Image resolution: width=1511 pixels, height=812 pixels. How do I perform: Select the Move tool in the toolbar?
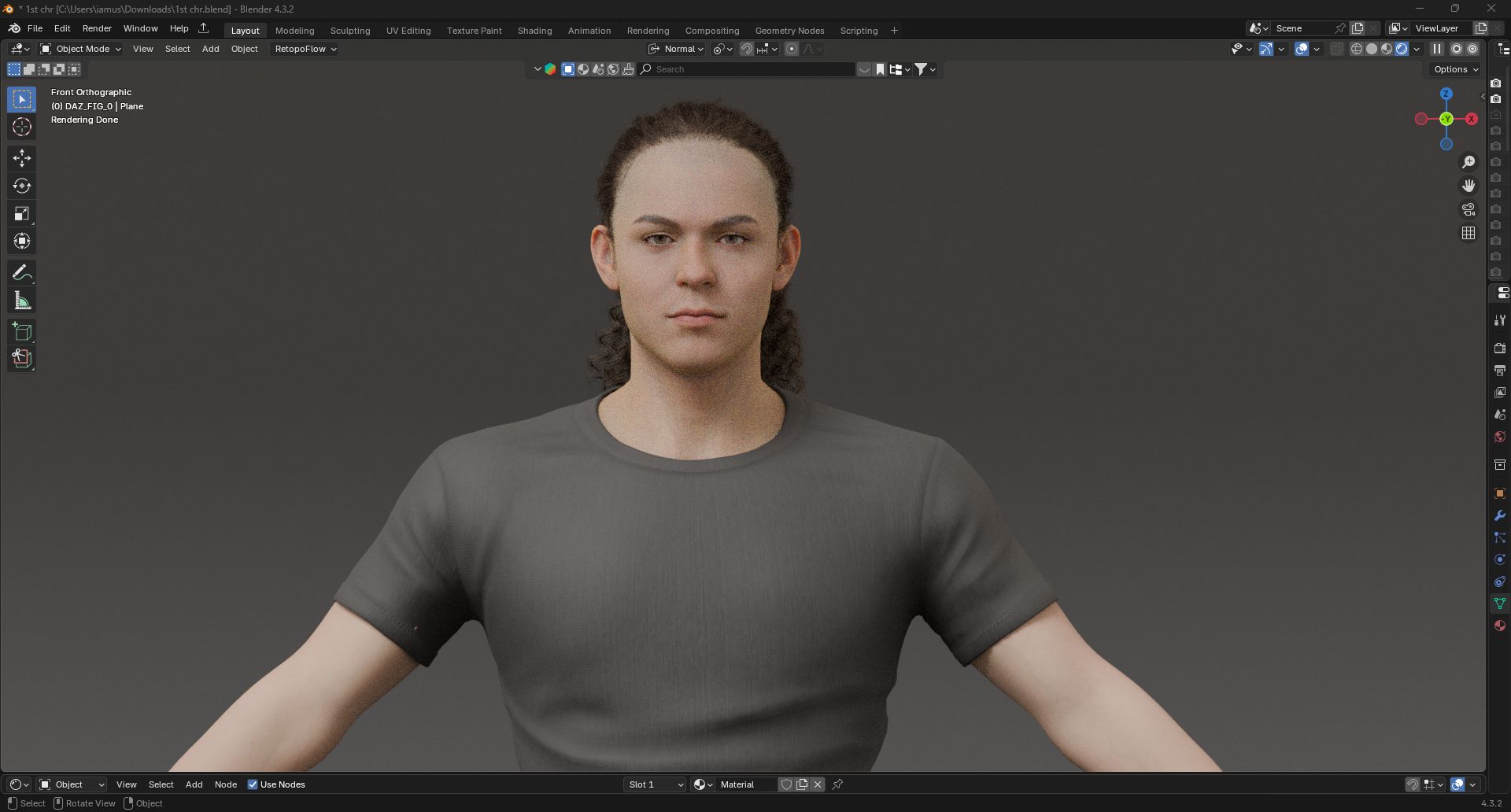[21, 158]
